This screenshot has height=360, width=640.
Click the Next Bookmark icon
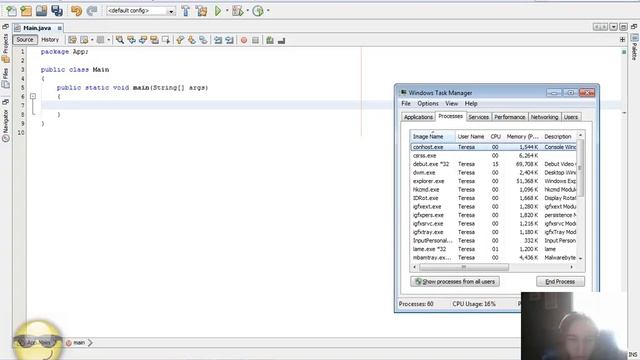pos(191,40)
